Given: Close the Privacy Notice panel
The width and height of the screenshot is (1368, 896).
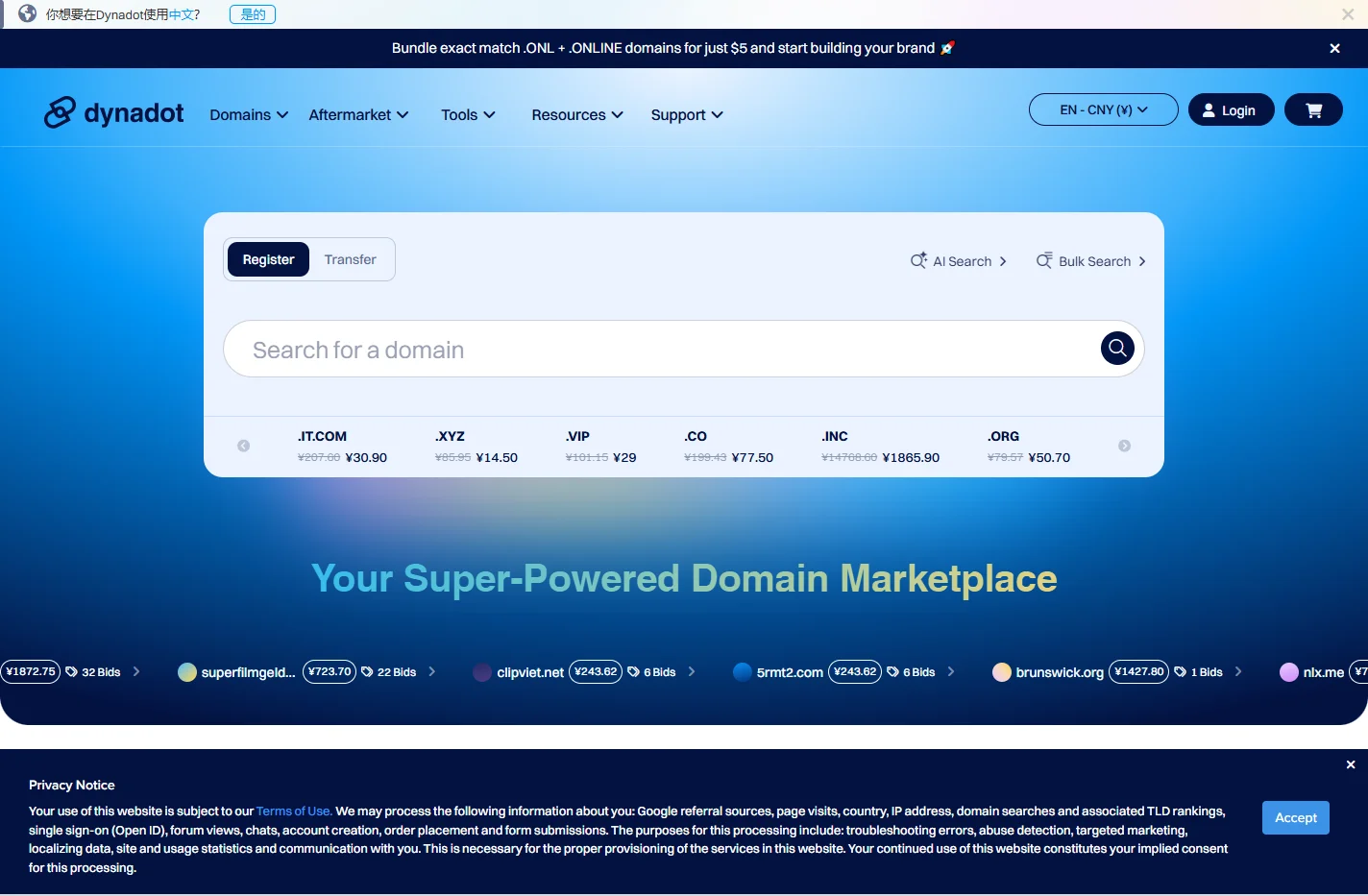Looking at the screenshot, I should (1351, 764).
